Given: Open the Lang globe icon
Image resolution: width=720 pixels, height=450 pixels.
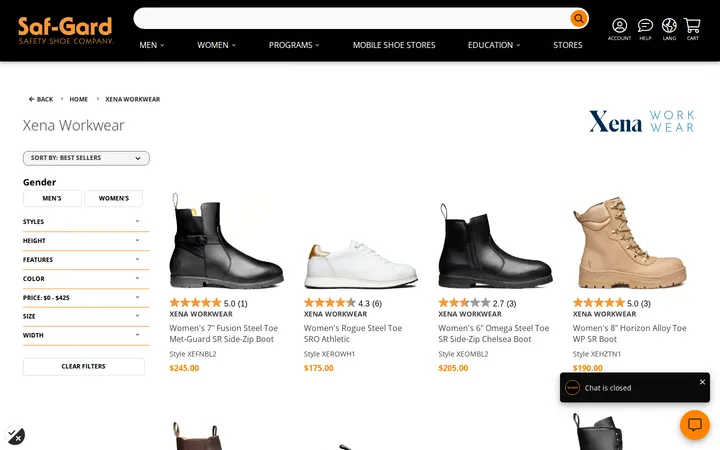Looking at the screenshot, I should pos(669,29).
